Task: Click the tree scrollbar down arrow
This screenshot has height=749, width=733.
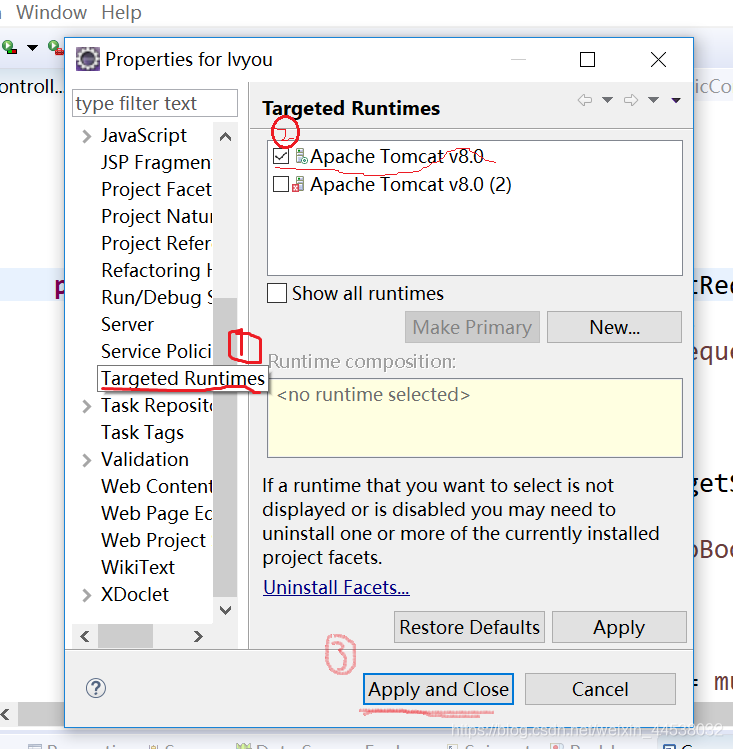Action: coord(225,610)
